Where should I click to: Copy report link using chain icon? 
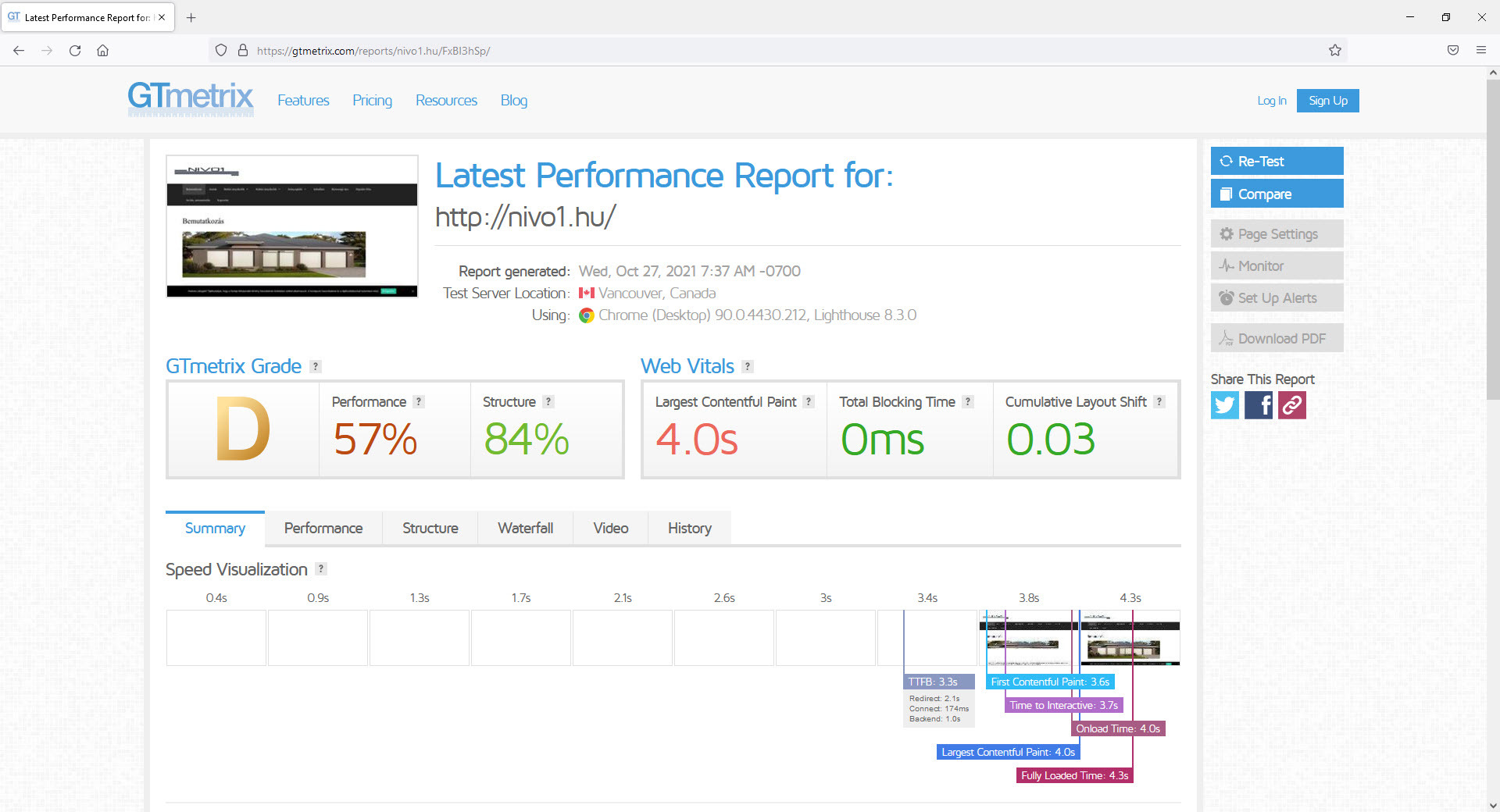click(x=1291, y=405)
